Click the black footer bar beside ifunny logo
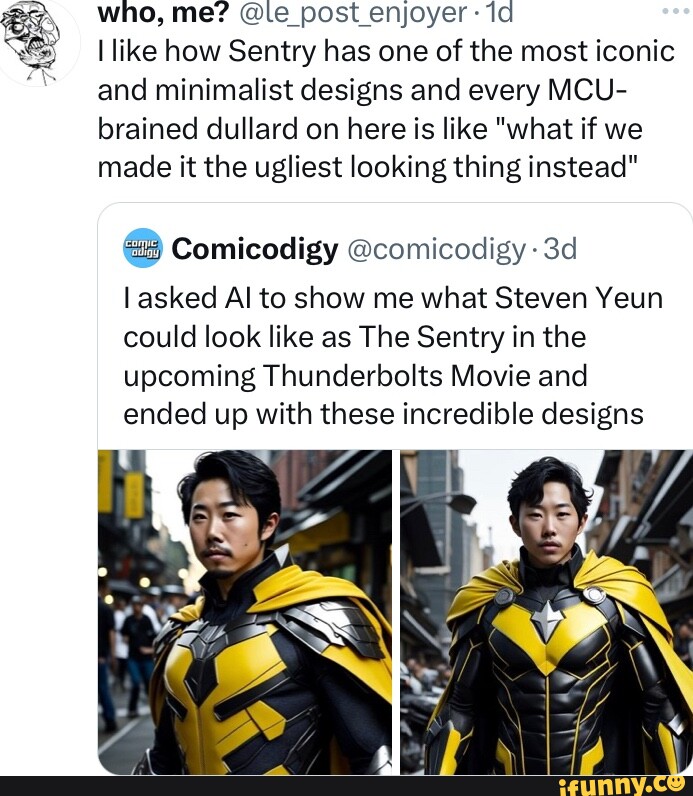The width and height of the screenshot is (693, 796). pyautogui.click(x=277, y=786)
